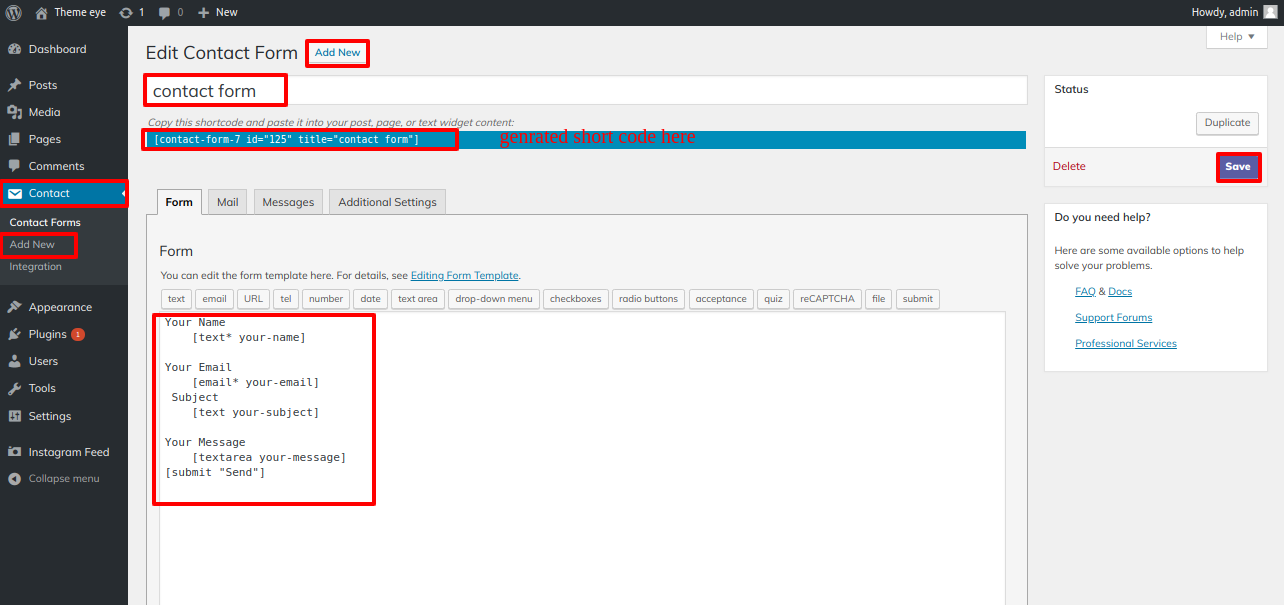
Task: Go to Plugins in the sidebar
Action: 47,334
